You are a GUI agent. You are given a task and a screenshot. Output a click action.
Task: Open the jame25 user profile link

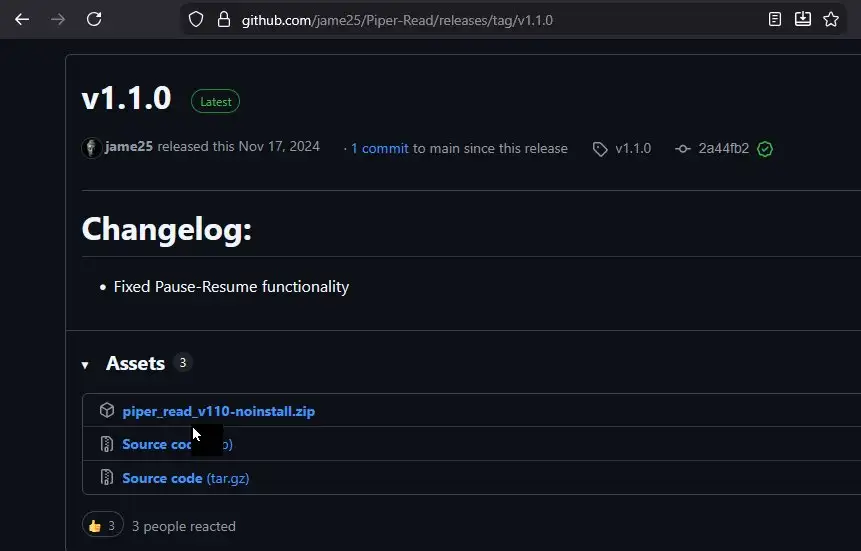tap(129, 146)
